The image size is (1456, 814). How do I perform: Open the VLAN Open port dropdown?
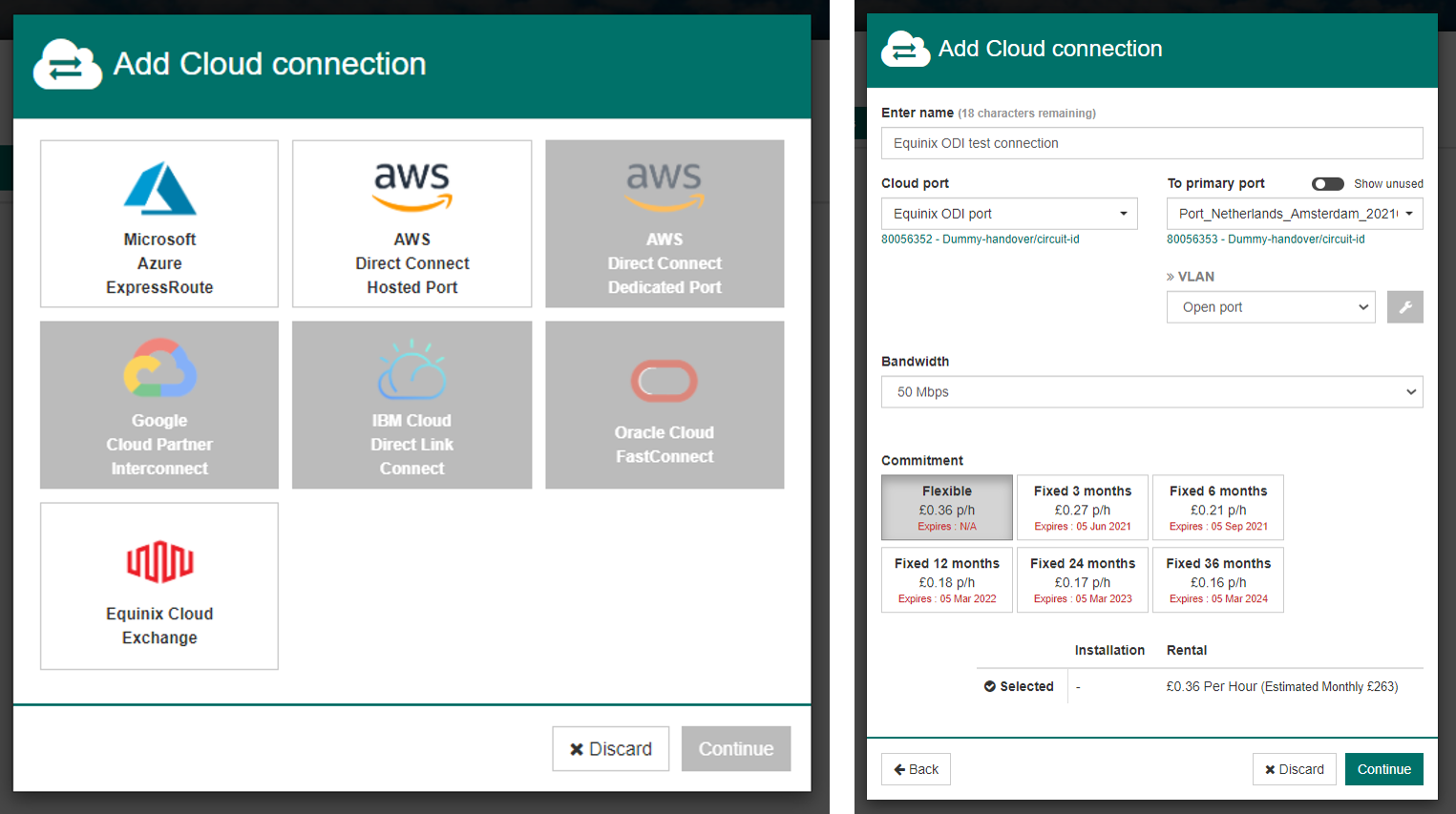(x=1270, y=307)
